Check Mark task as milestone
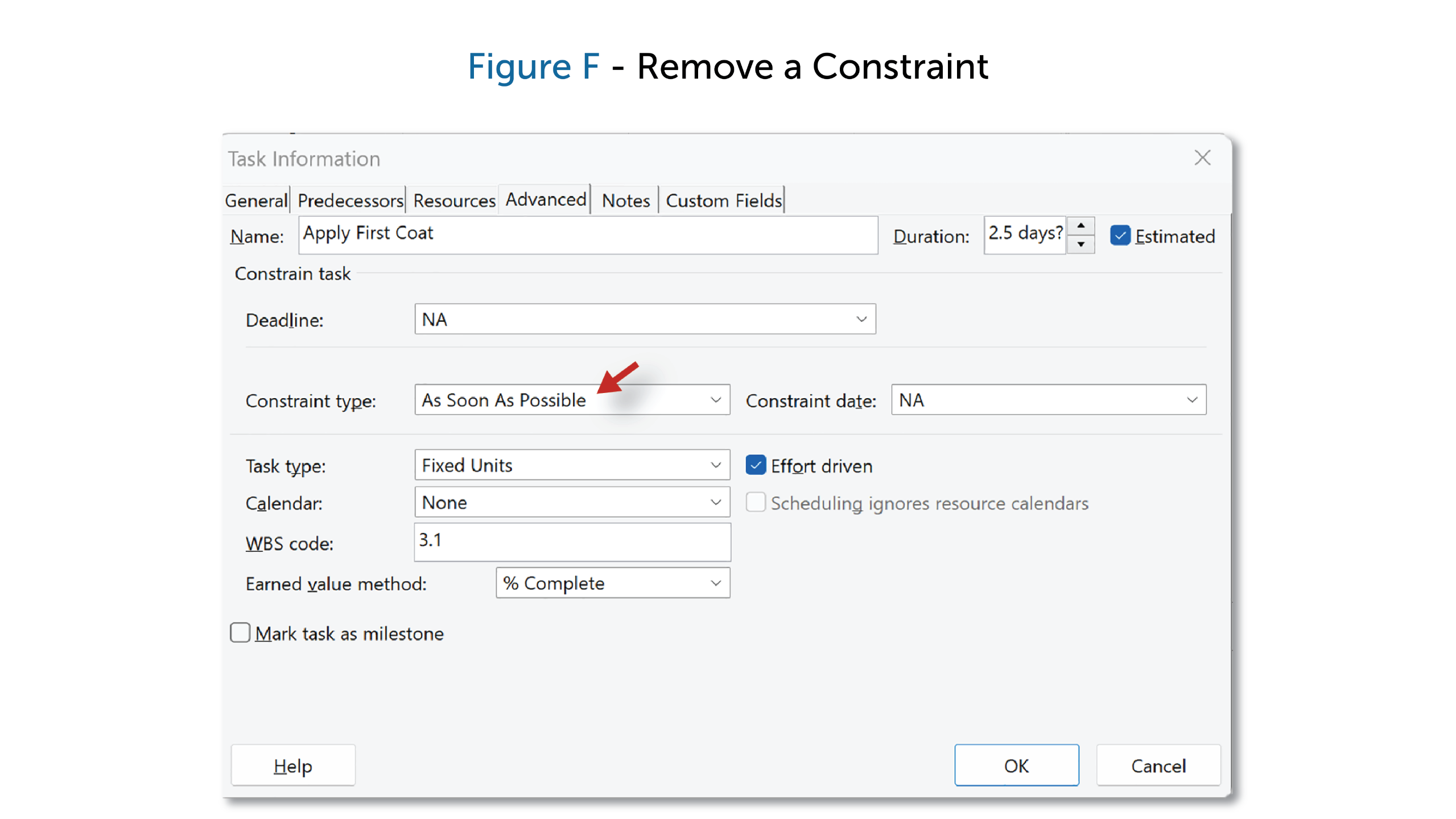1456x819 pixels. (240, 632)
